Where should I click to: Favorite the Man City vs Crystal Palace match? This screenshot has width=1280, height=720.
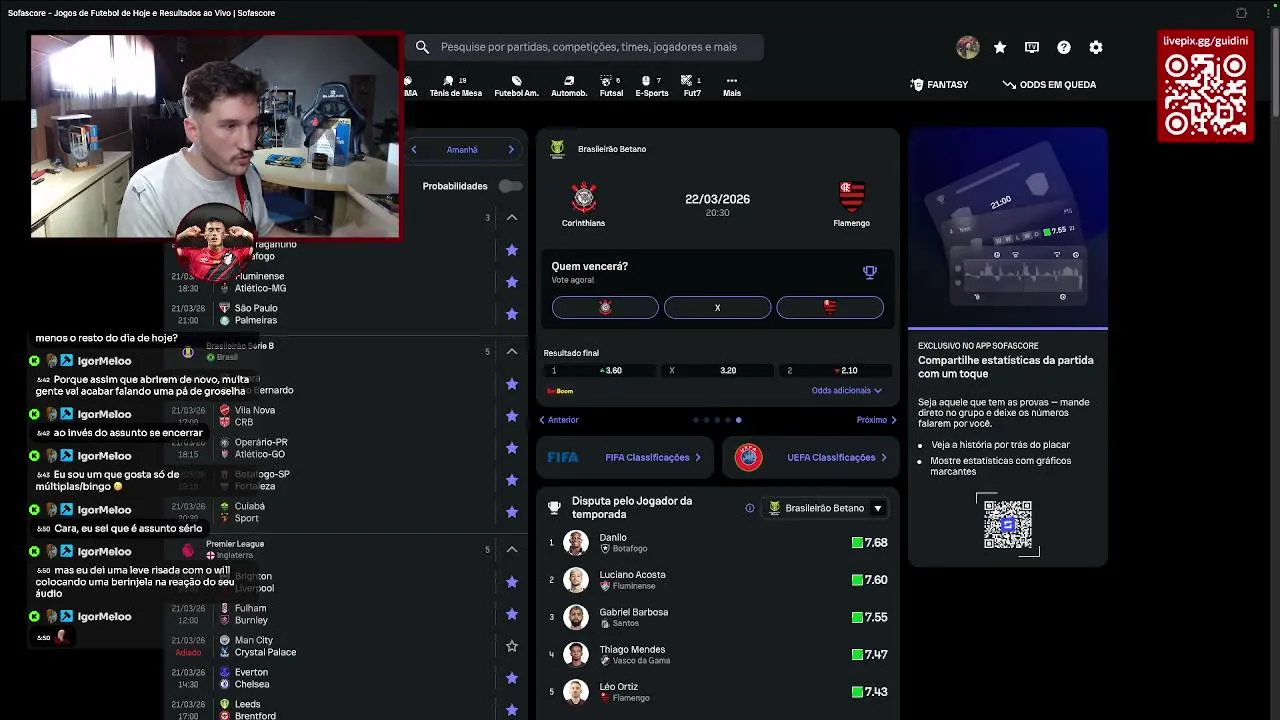click(512, 646)
